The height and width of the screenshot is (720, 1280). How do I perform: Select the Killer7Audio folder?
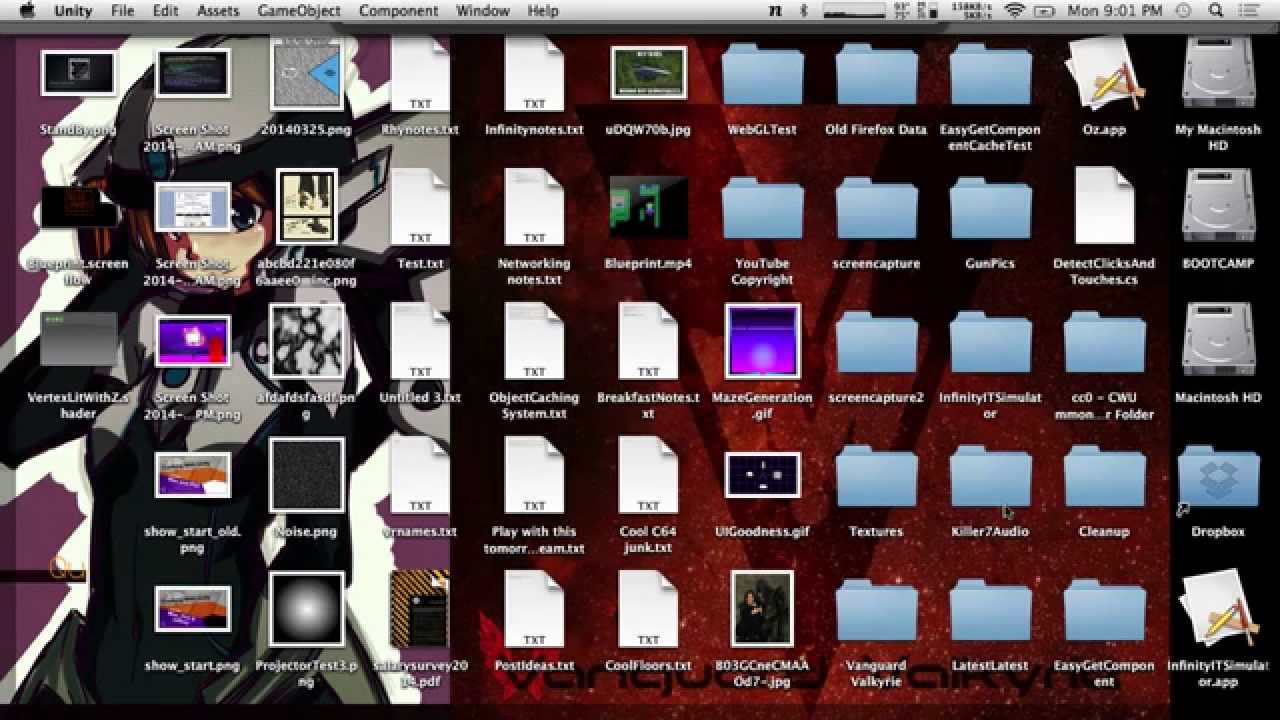(x=990, y=476)
